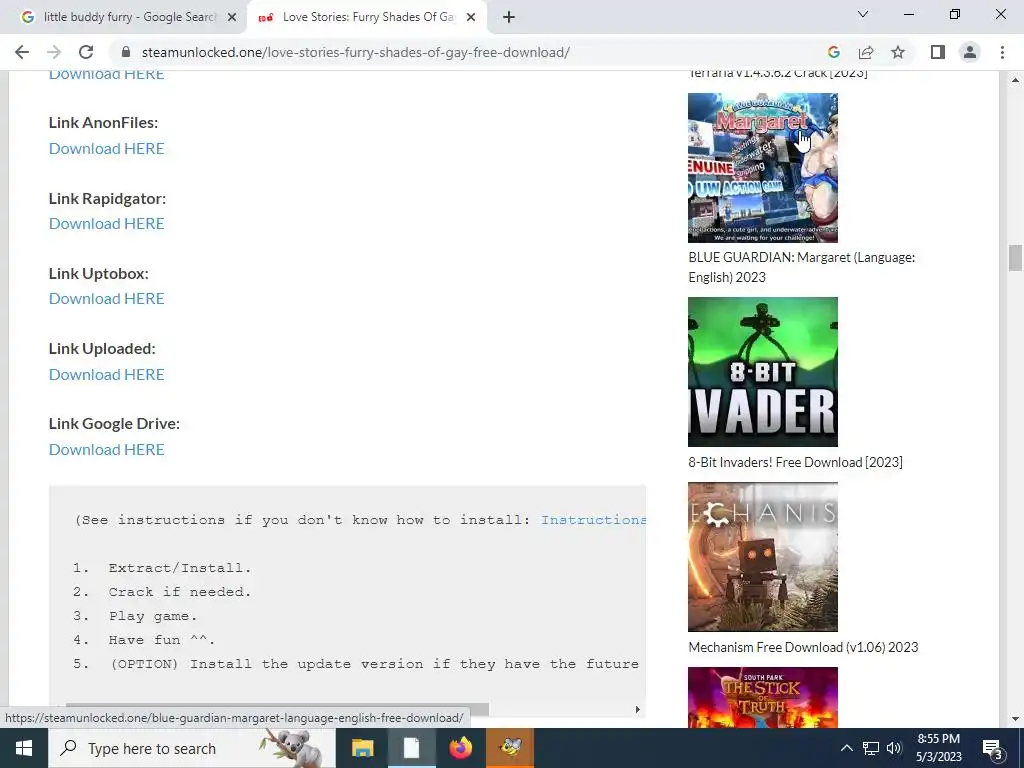Screen dimensions: 1024x768
Task: Open network status tray icon
Action: 871,748
